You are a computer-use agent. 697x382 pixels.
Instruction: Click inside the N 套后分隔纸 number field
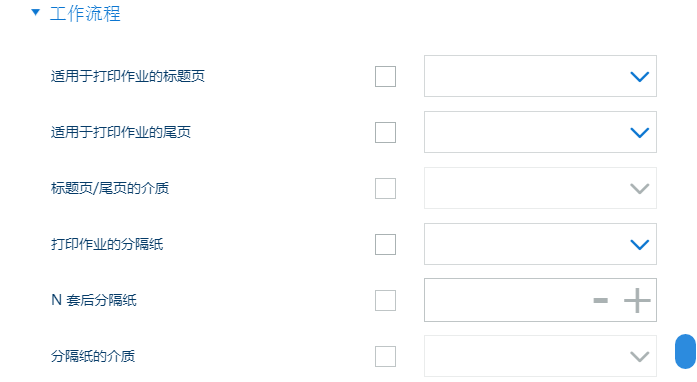click(x=507, y=300)
